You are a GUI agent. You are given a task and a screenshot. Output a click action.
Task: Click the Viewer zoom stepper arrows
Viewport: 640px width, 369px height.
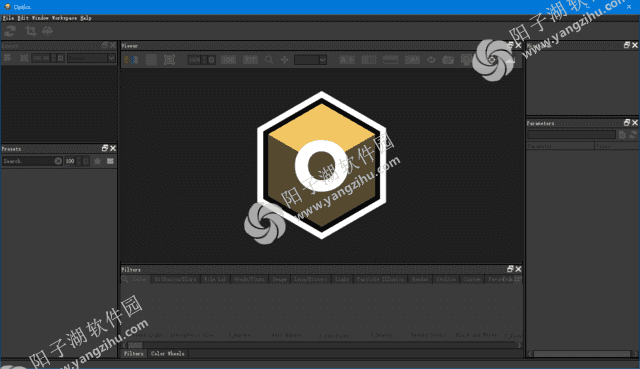point(204,60)
